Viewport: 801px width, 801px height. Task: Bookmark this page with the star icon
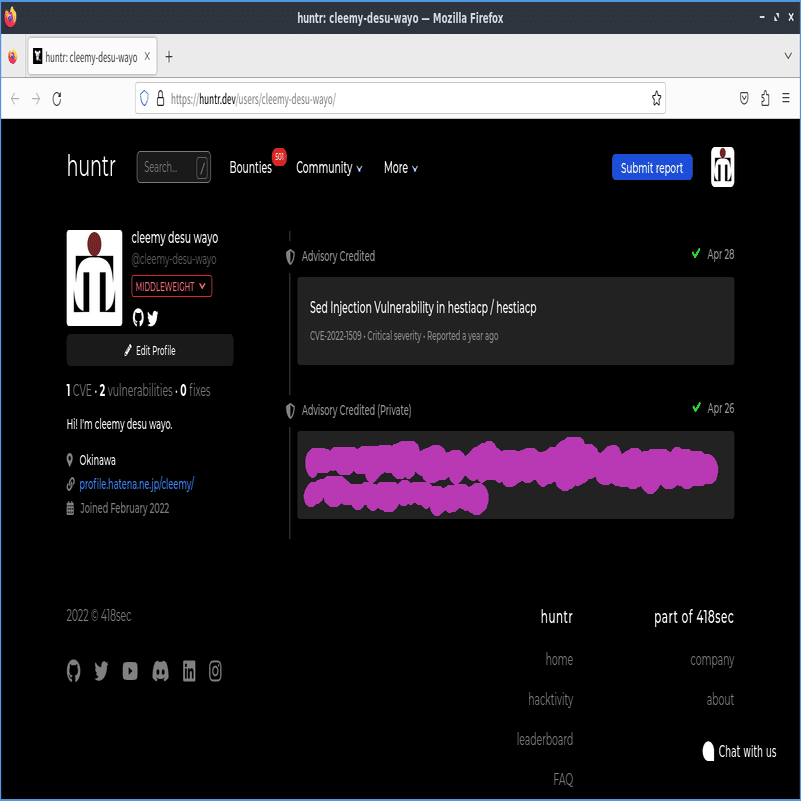tap(656, 98)
